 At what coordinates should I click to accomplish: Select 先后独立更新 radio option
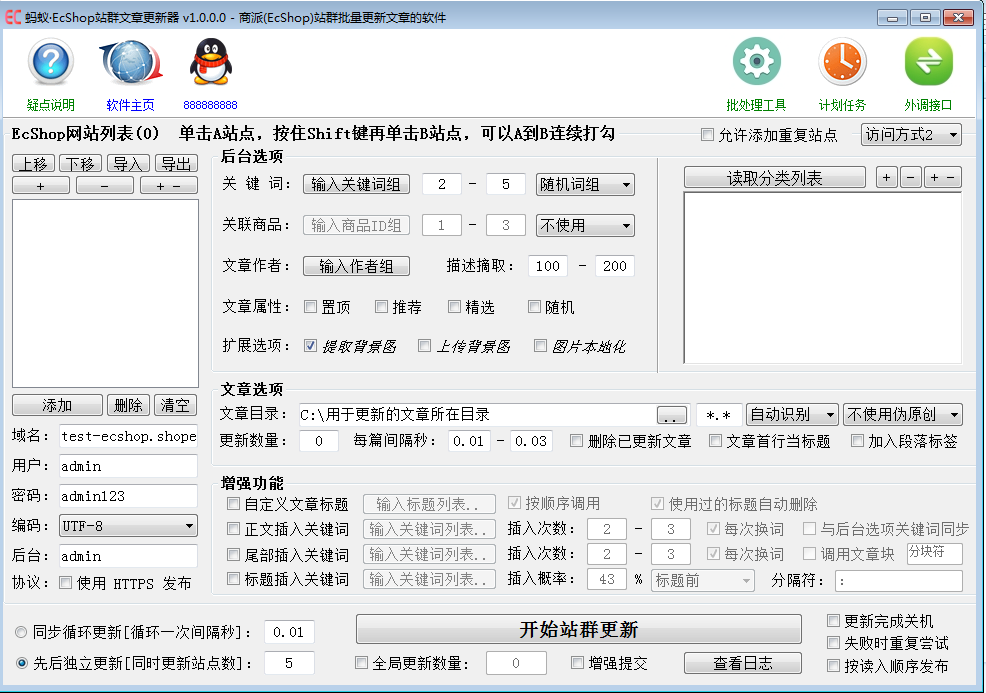click(21, 663)
